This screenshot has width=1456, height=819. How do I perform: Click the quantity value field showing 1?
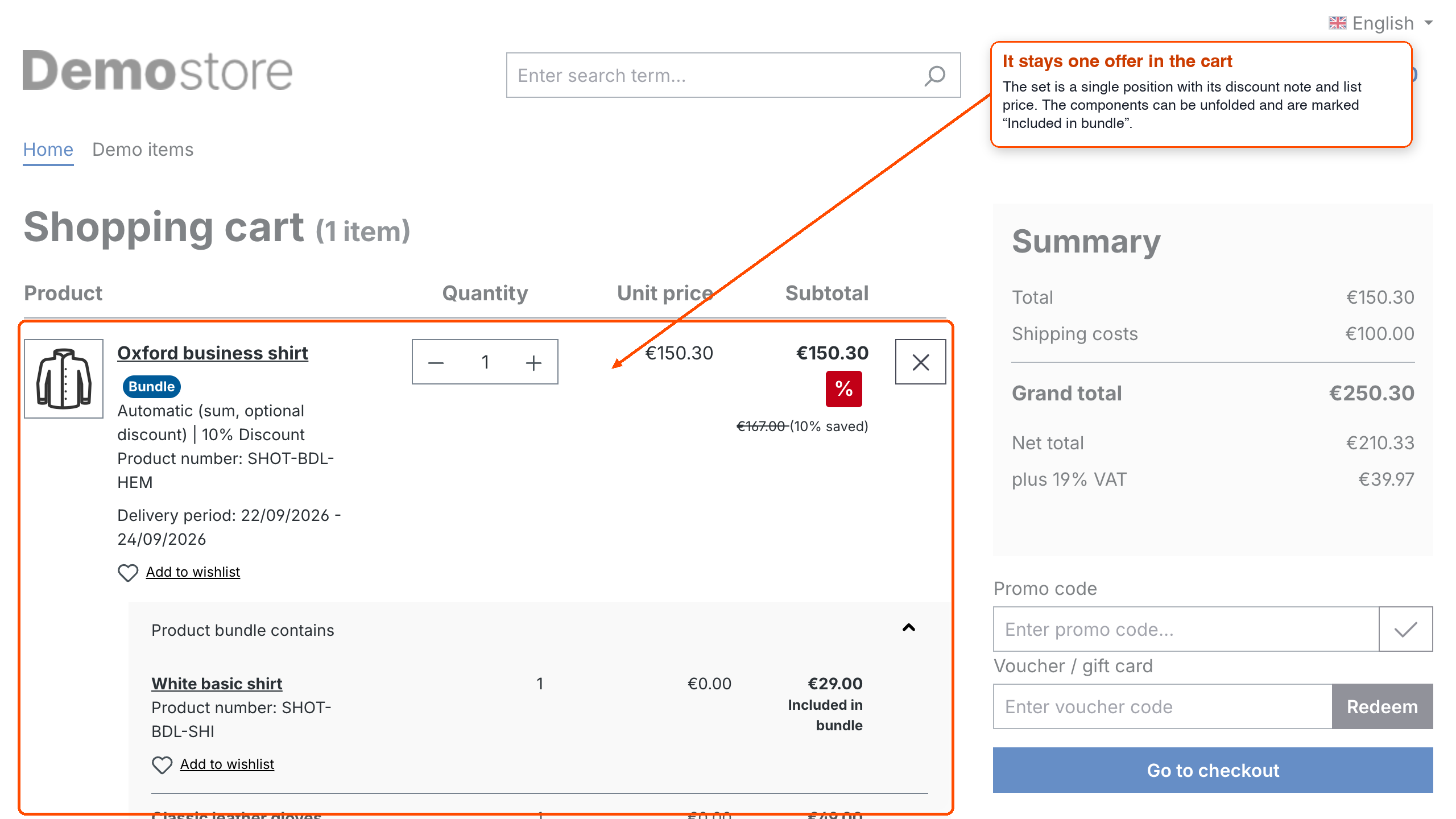tap(485, 362)
